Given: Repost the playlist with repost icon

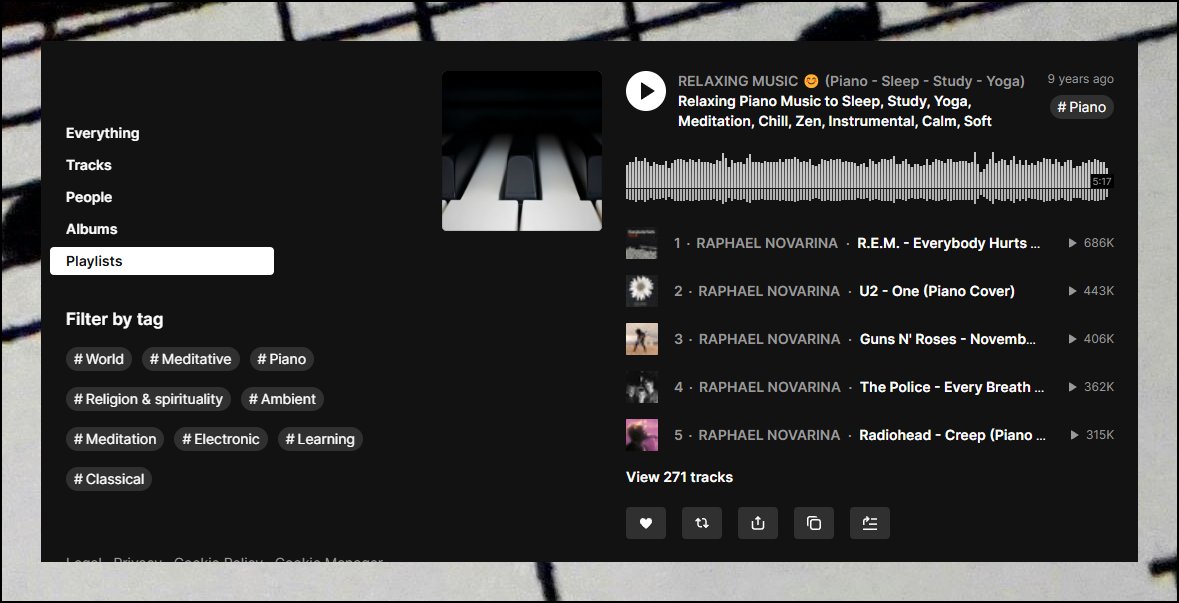Looking at the screenshot, I should click(x=702, y=523).
